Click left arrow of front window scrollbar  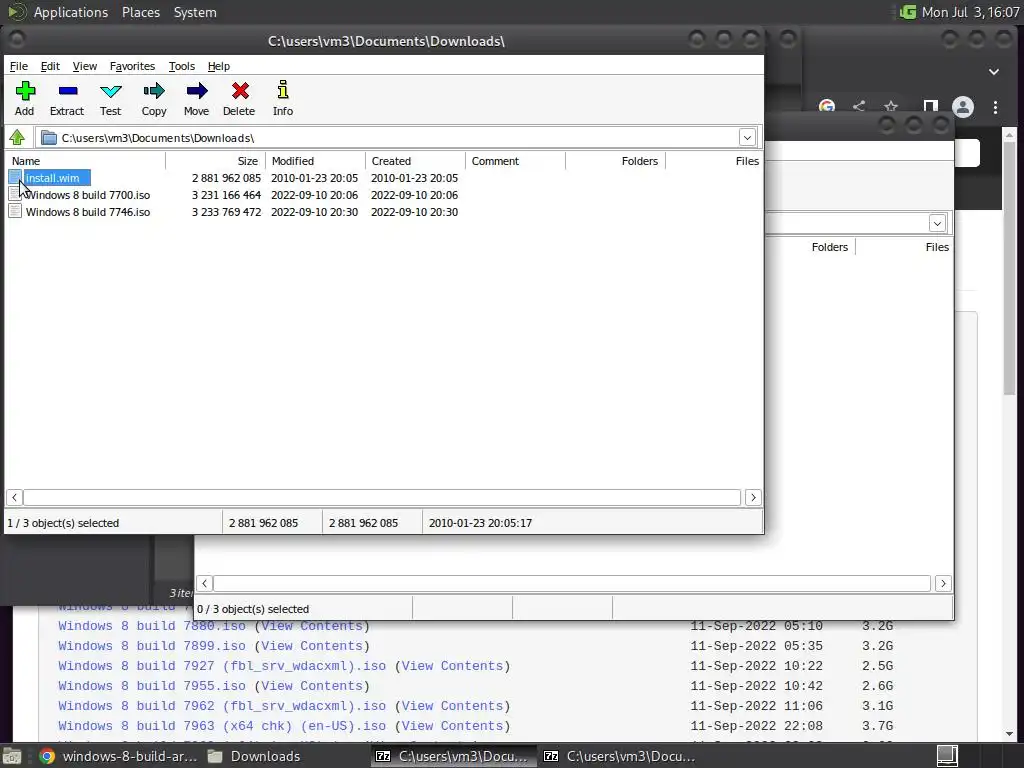[14, 498]
